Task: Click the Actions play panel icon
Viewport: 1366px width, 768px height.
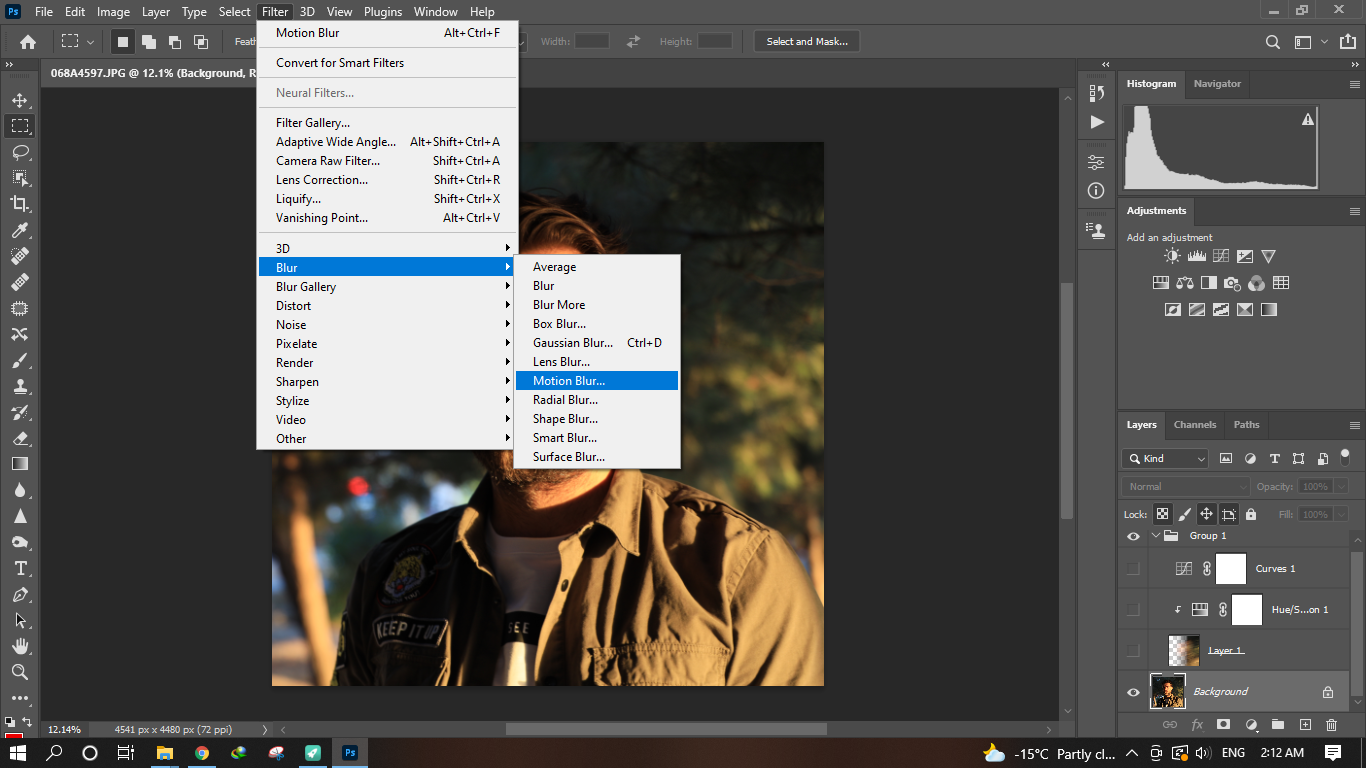Action: 1097,122
